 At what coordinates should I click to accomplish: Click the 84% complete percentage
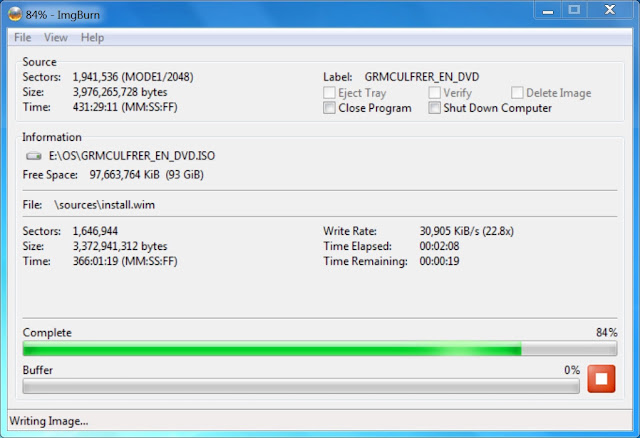tap(607, 333)
